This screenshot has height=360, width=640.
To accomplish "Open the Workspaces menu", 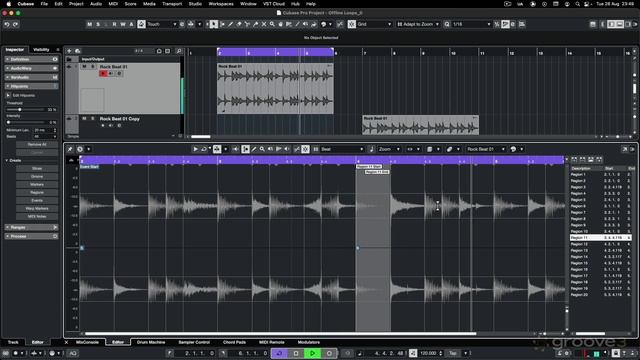I will pos(221,4).
